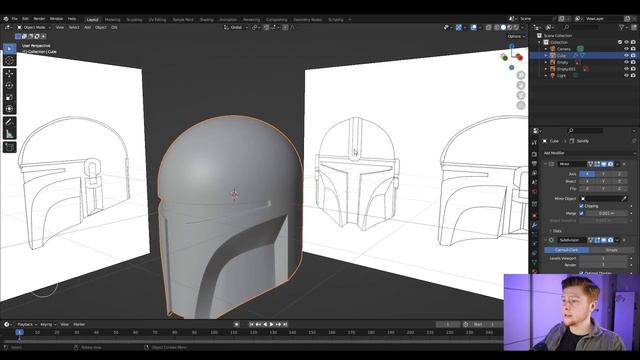Viewport: 640px width, 360px height.
Task: Open the Add Modifier dropdown
Action: [x=590, y=153]
